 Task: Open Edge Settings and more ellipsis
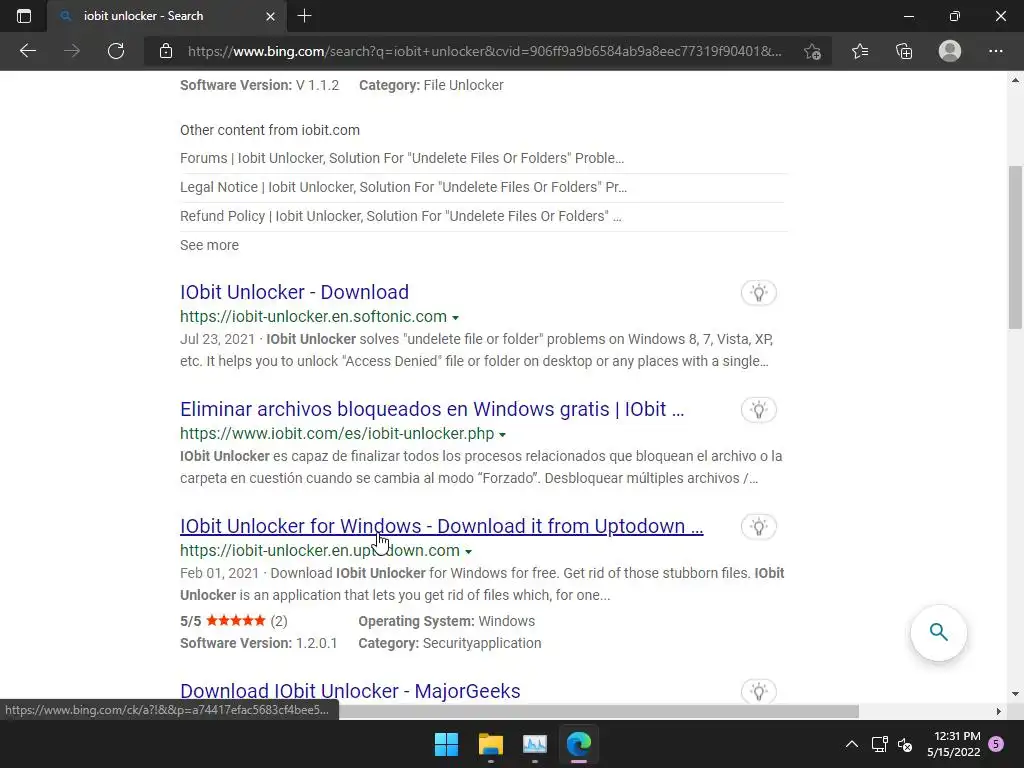(x=995, y=51)
